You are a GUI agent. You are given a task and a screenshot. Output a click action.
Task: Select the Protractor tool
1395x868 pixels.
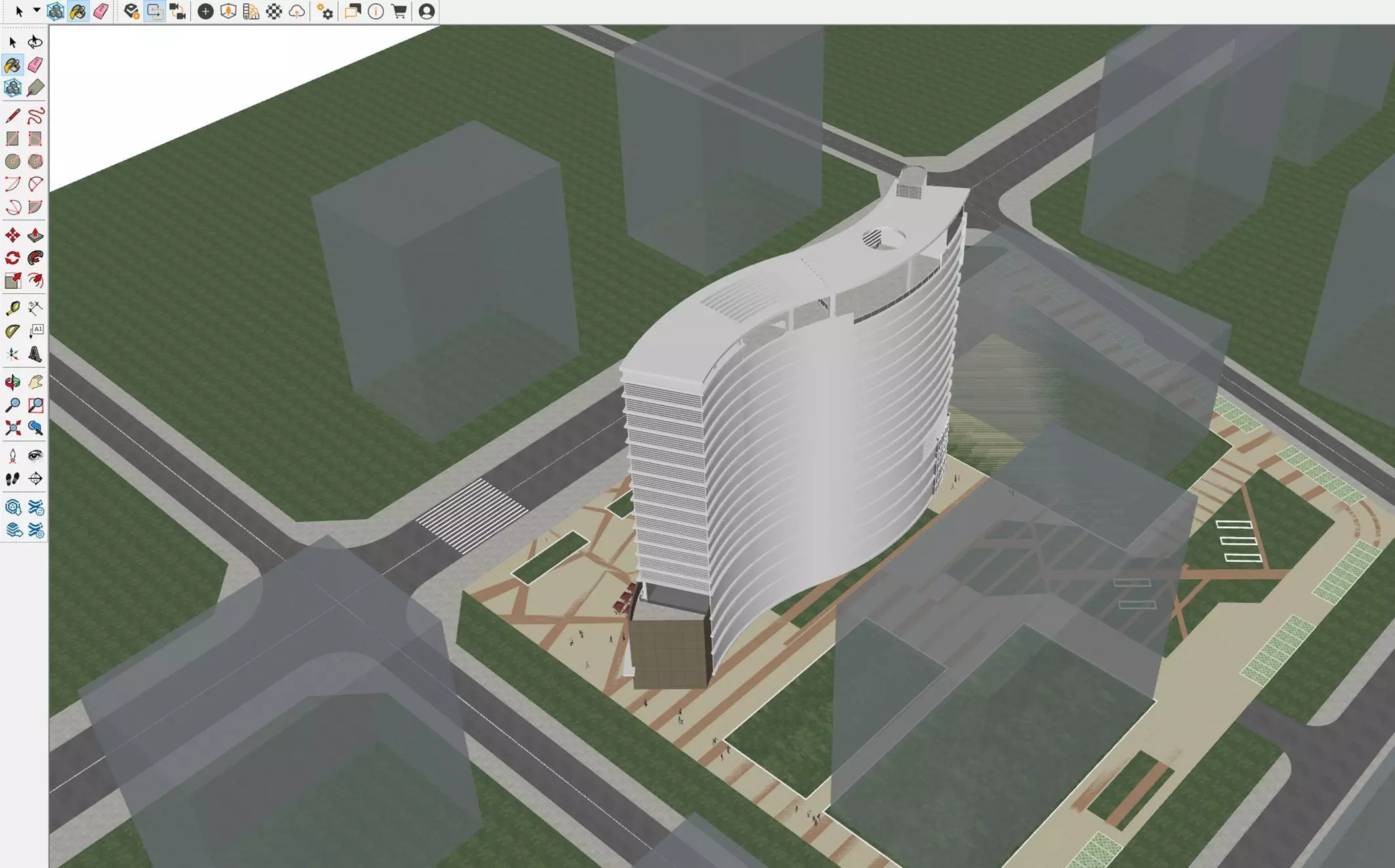[x=12, y=331]
